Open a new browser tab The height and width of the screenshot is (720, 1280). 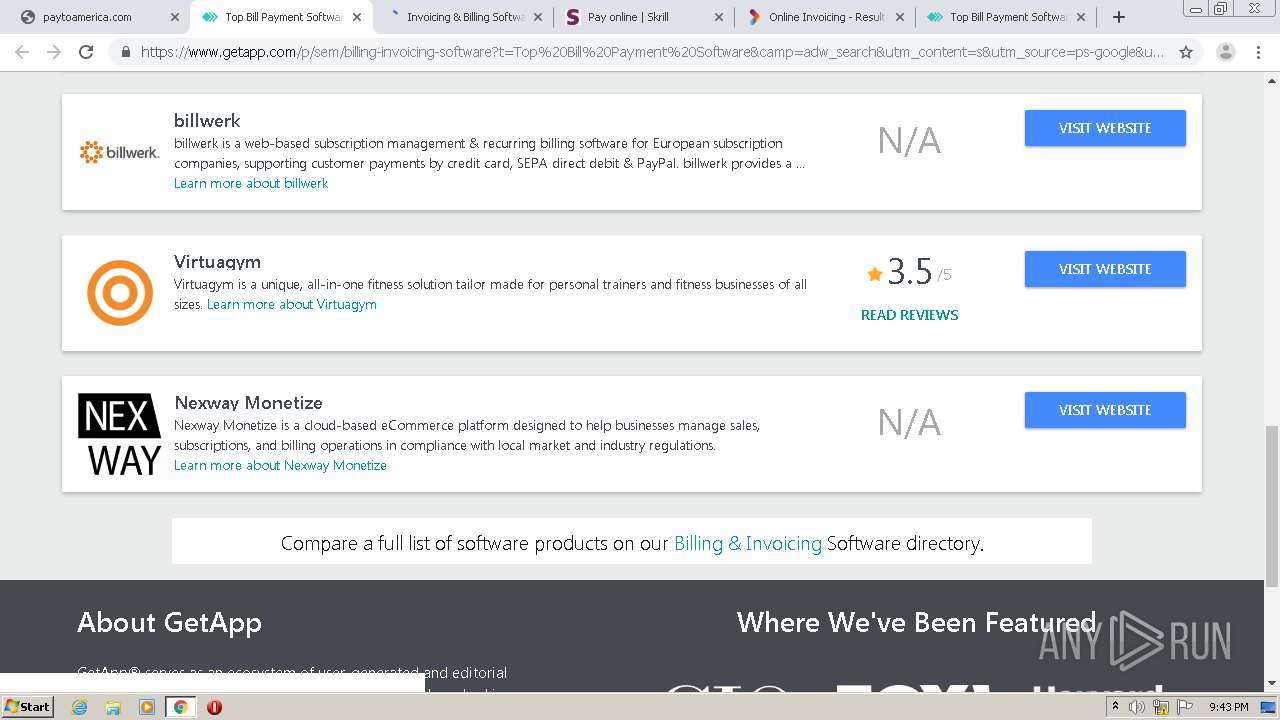click(x=1118, y=17)
